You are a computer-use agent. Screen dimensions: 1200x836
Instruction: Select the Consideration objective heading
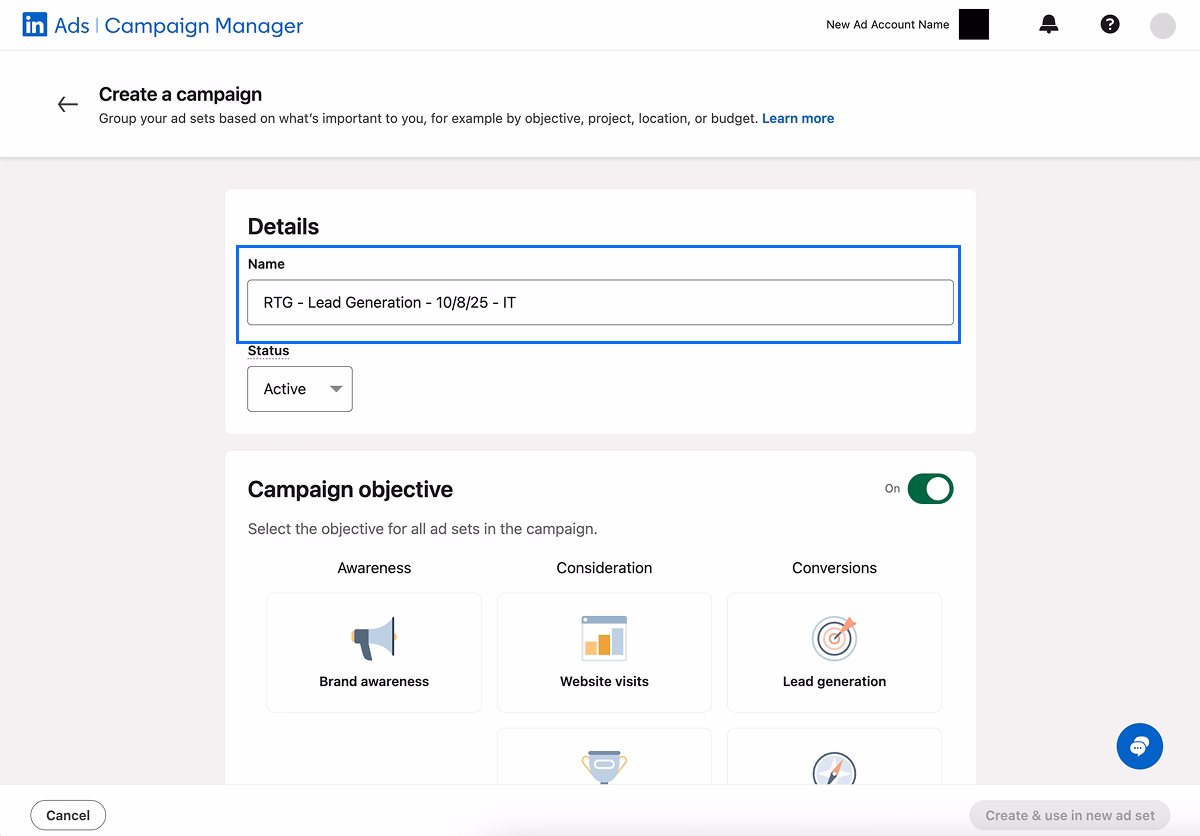pyautogui.click(x=604, y=568)
